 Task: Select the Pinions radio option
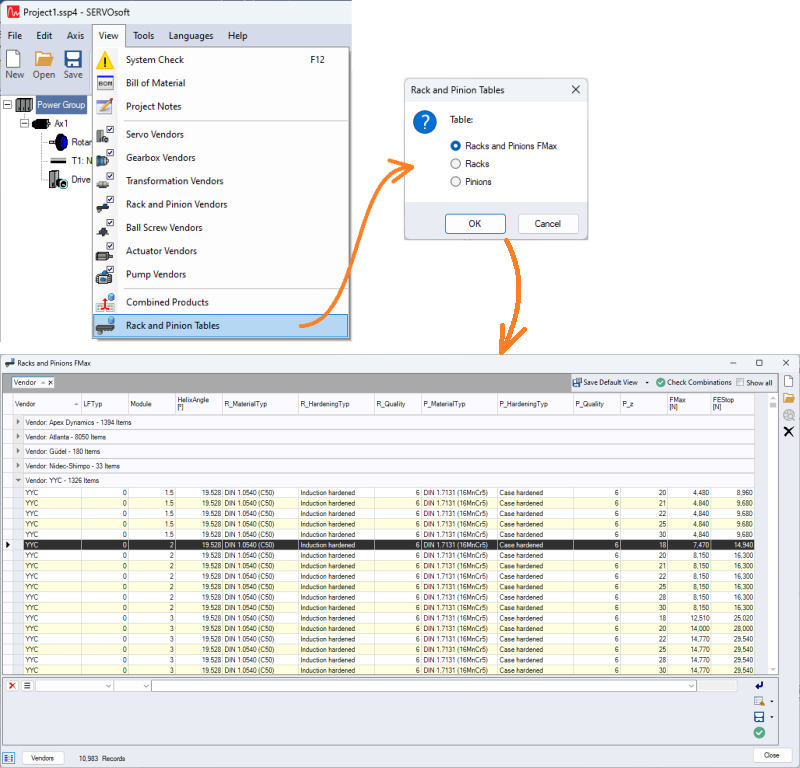456,182
